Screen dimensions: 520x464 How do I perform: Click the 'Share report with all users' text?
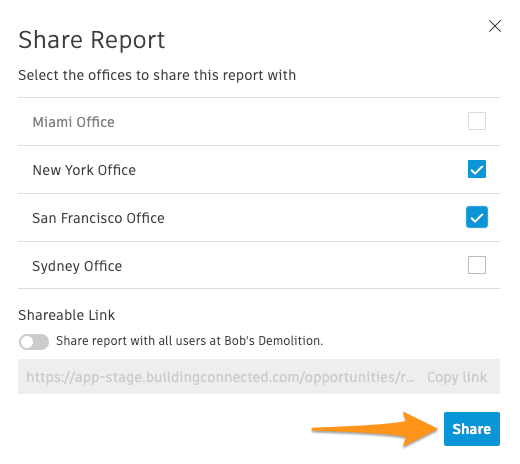click(x=190, y=341)
